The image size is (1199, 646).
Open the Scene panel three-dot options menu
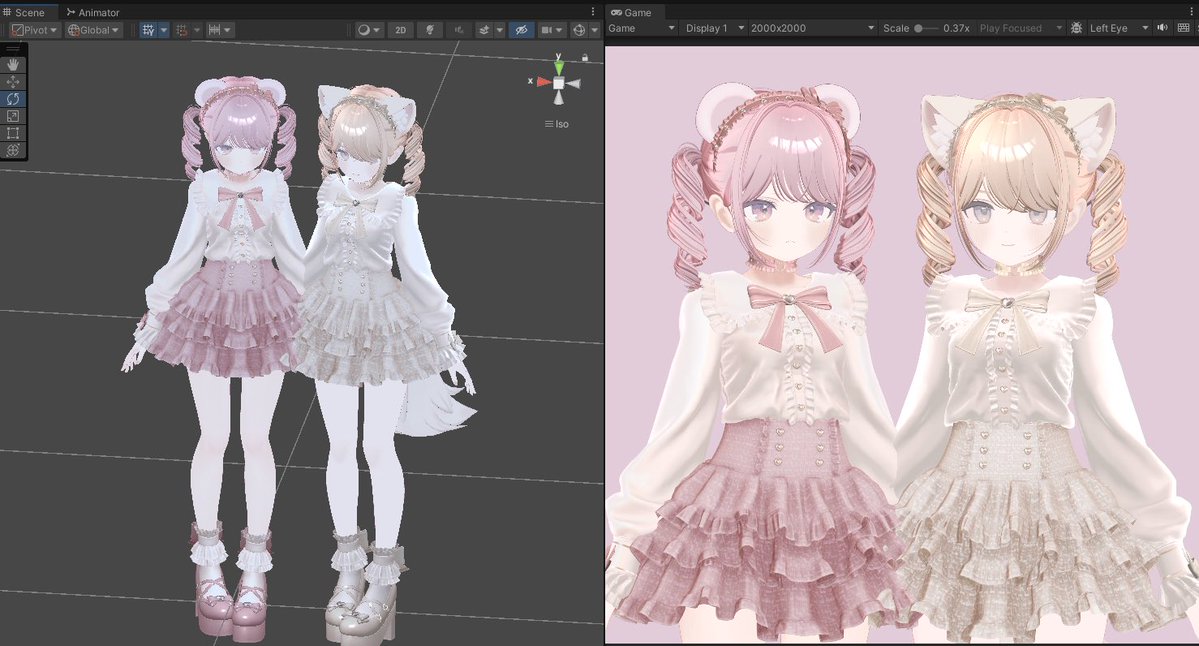coord(593,11)
